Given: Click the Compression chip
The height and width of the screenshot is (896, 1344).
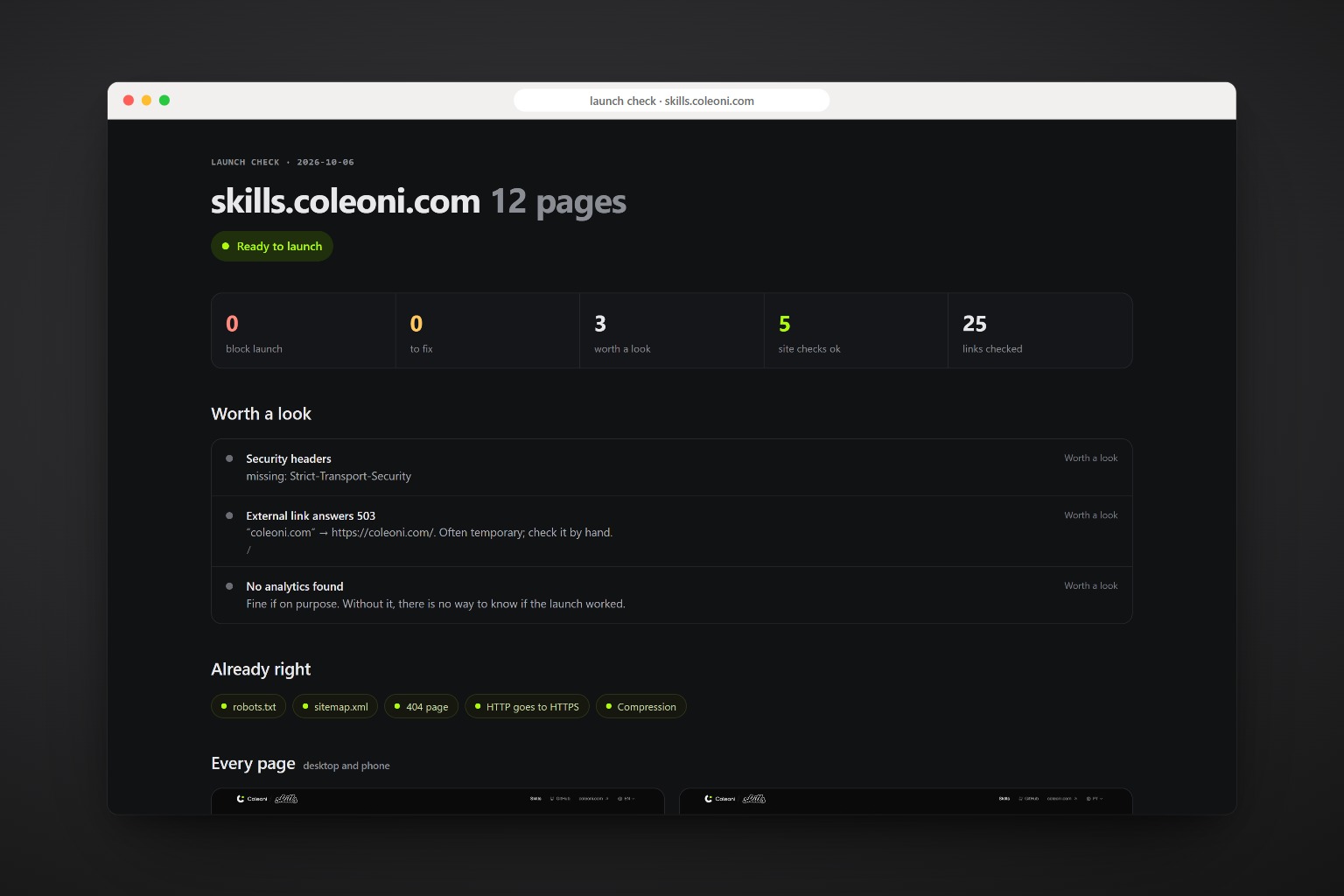Looking at the screenshot, I should [x=640, y=706].
